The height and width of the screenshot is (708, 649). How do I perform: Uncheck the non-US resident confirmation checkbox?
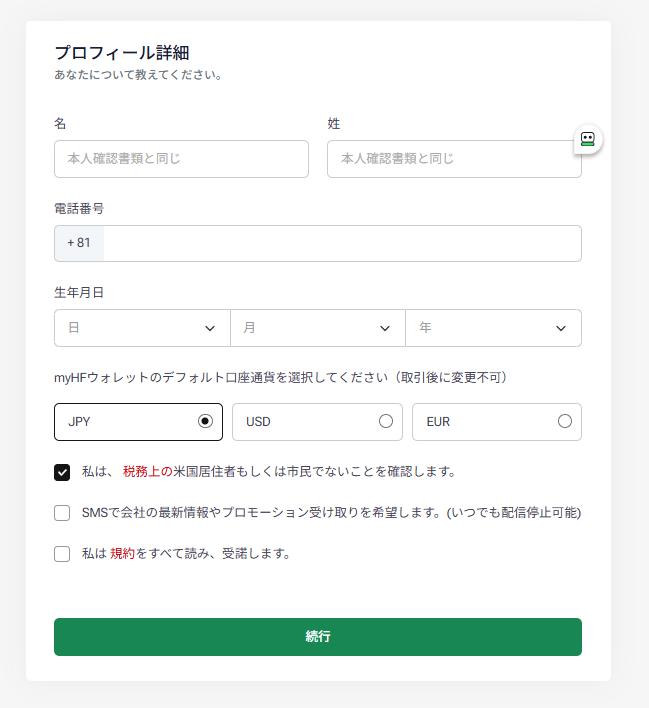62,472
